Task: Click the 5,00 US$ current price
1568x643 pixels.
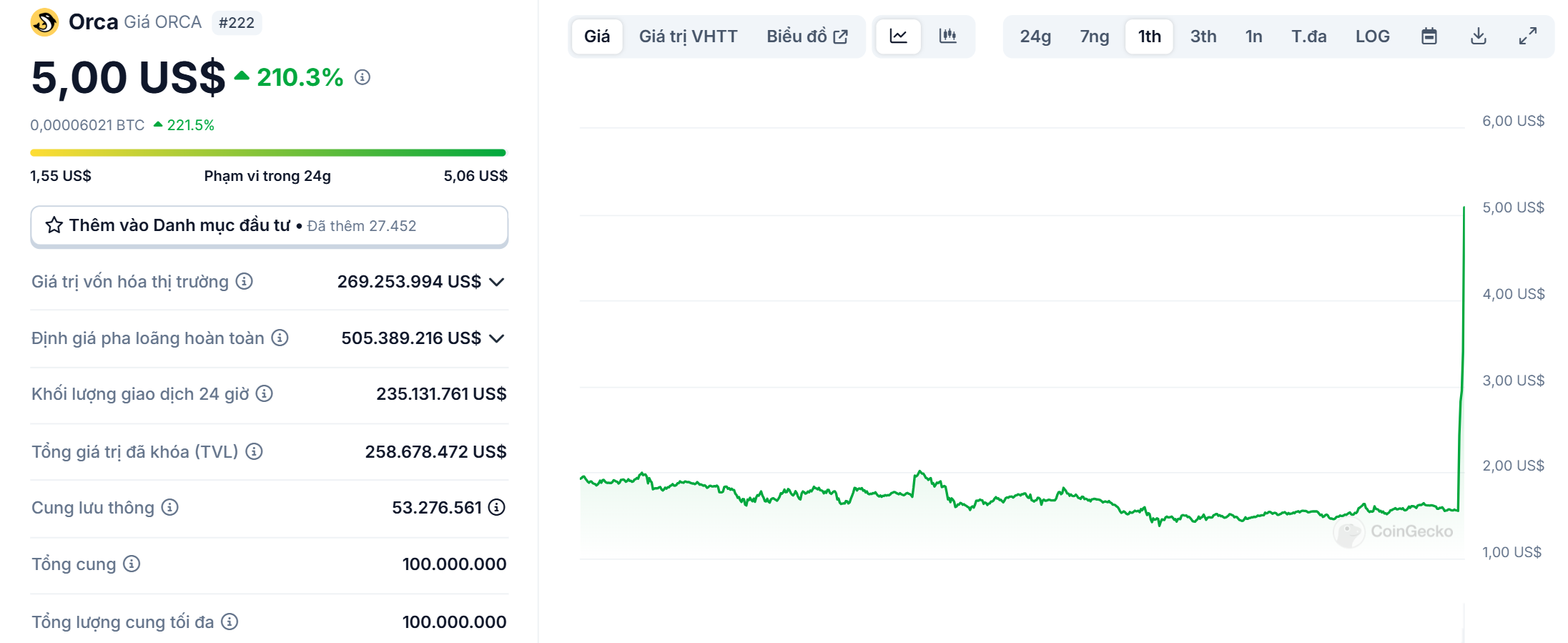Action: click(129, 77)
